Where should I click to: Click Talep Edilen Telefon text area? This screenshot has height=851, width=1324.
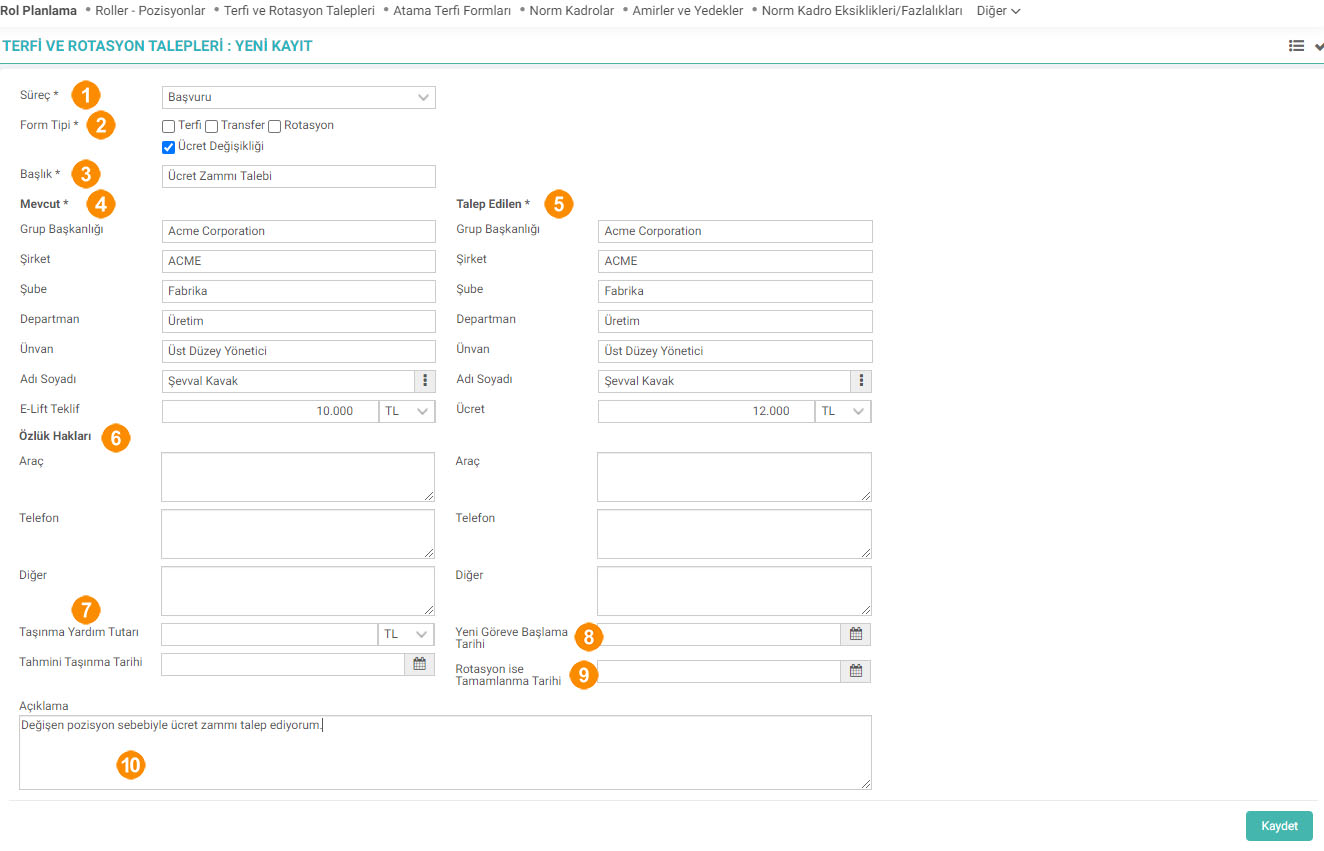734,534
